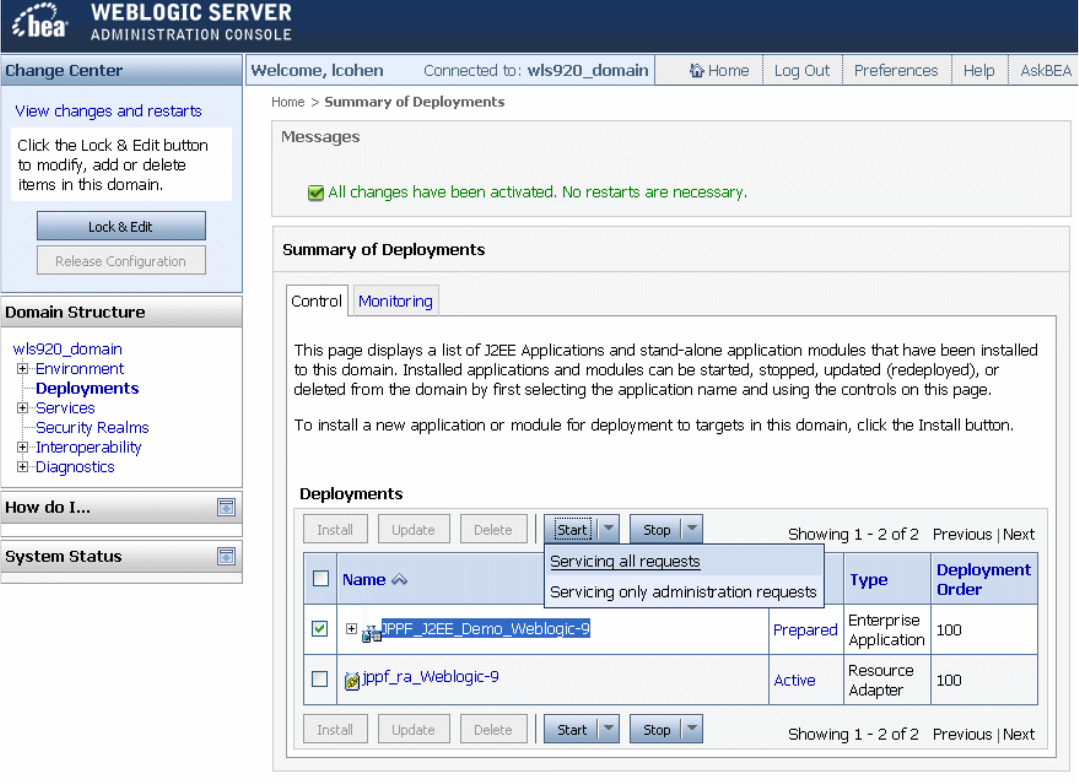Open the top Start button dropdown arrow
The image size is (1079, 784).
pyautogui.click(x=608, y=529)
